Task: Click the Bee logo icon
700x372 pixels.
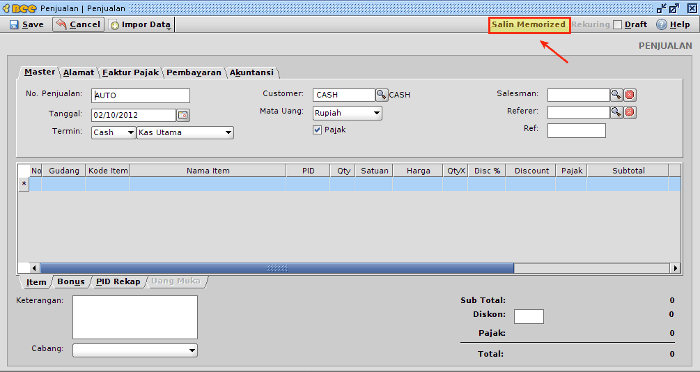Action: [x=20, y=8]
